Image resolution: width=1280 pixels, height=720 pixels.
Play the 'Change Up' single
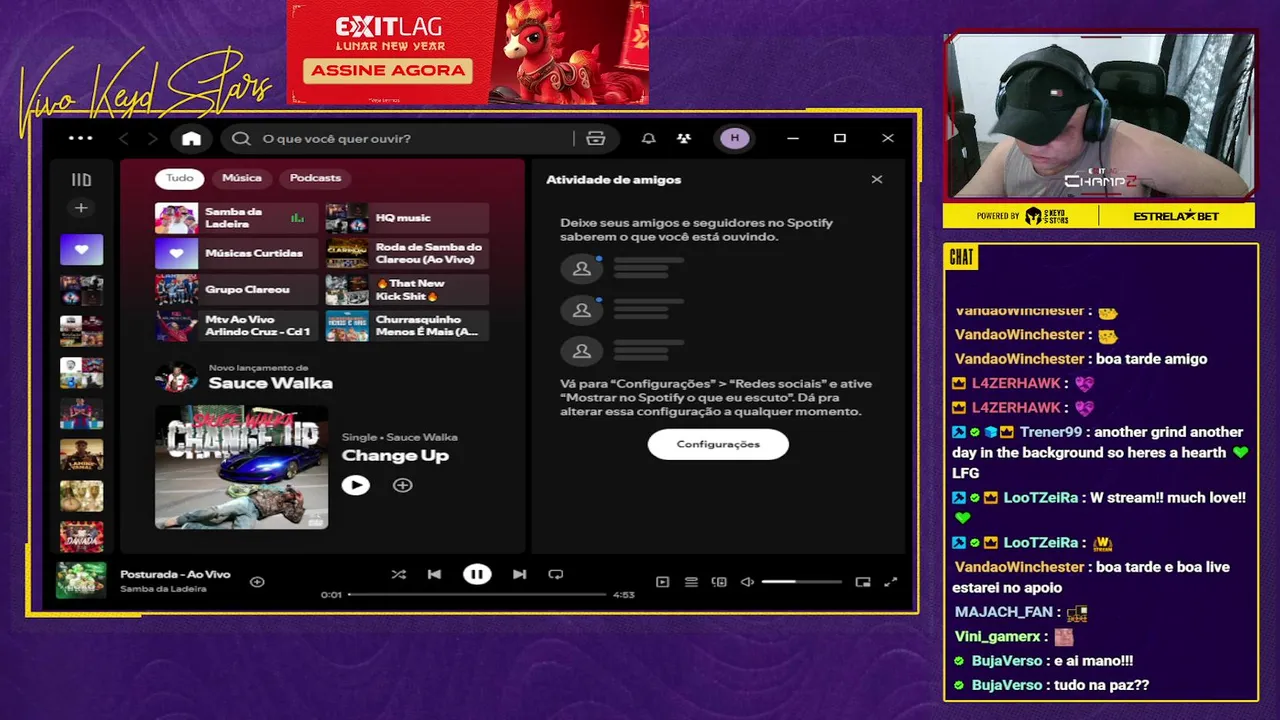pos(355,485)
